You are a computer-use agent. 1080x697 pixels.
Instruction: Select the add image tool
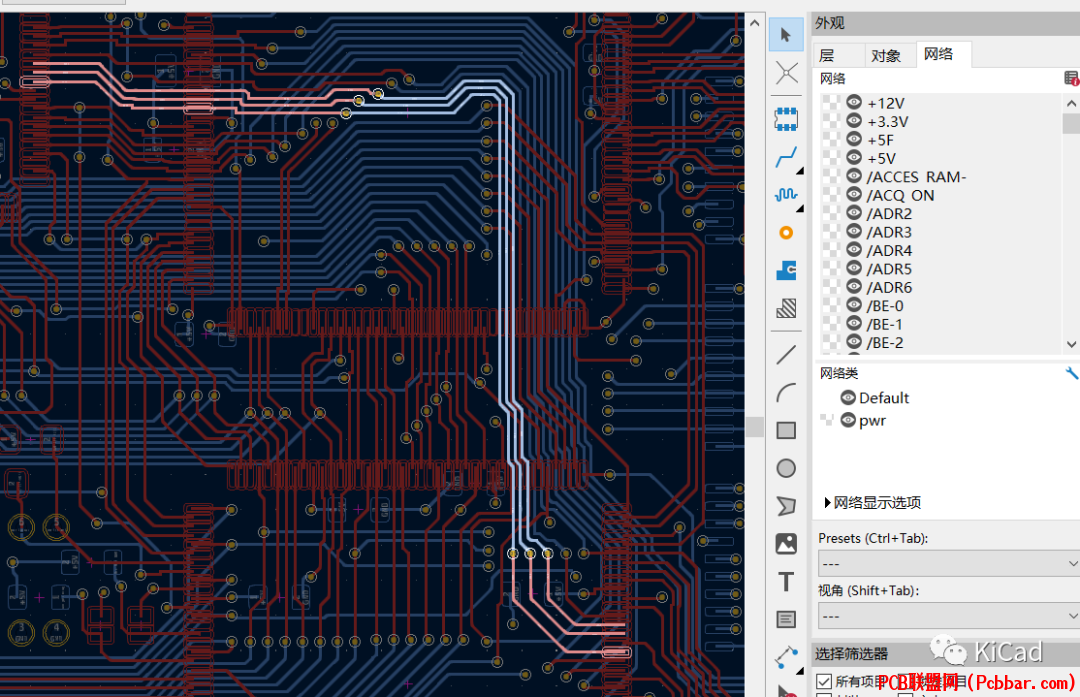point(786,544)
